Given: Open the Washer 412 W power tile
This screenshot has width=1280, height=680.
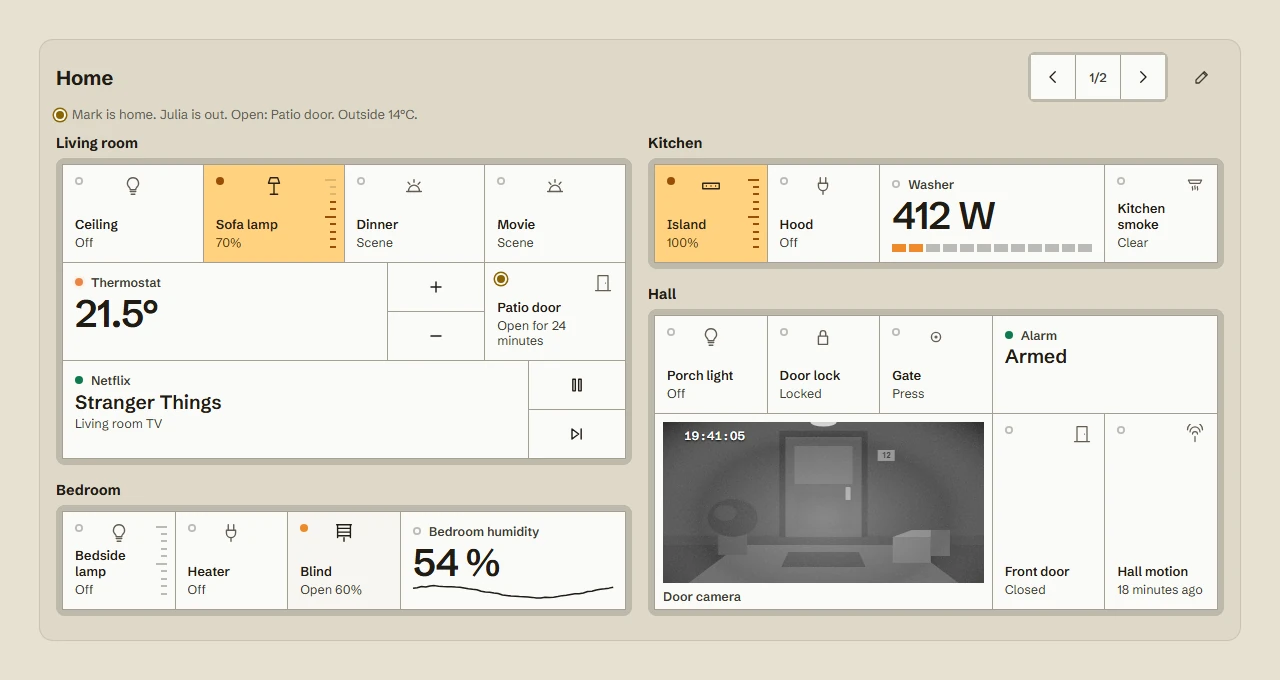Looking at the screenshot, I should (x=992, y=213).
